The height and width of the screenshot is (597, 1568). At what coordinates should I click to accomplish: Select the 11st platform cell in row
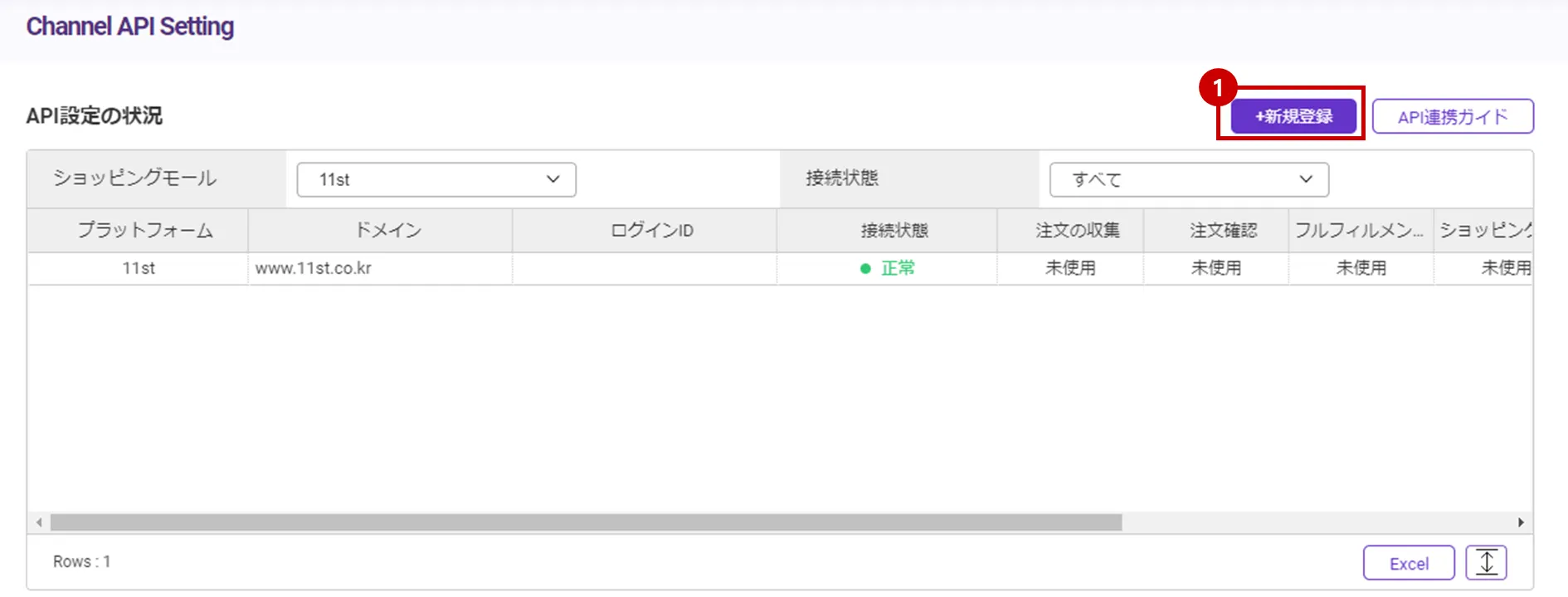(x=138, y=268)
